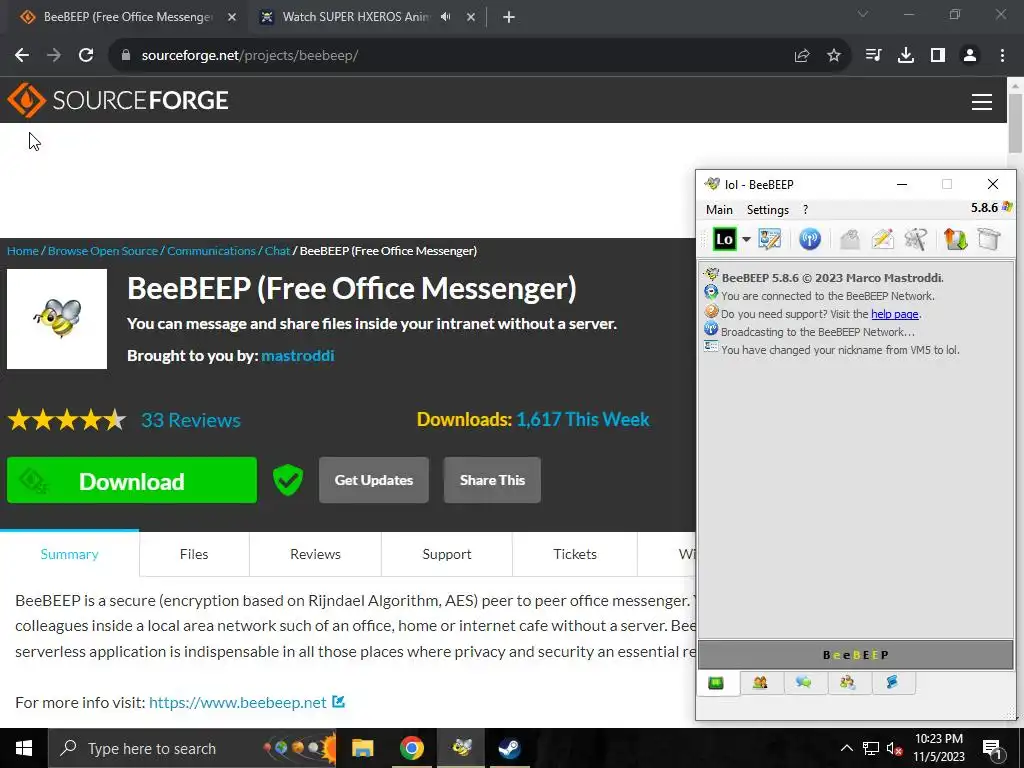Viewport: 1024px width, 768px height.
Task: Click the taskbar search box
Action: [x=193, y=748]
